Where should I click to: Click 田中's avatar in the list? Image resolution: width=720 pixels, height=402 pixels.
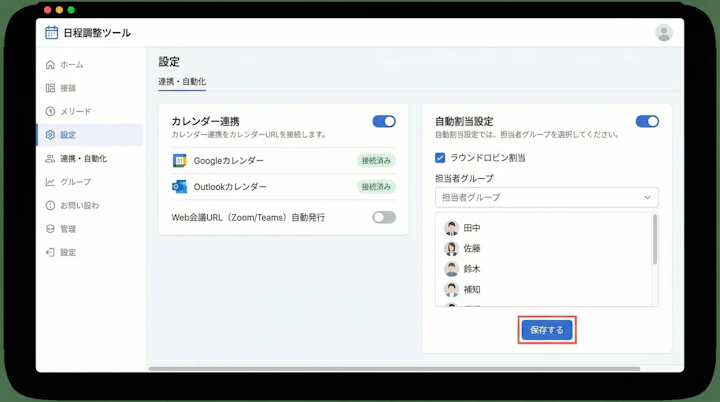point(451,228)
